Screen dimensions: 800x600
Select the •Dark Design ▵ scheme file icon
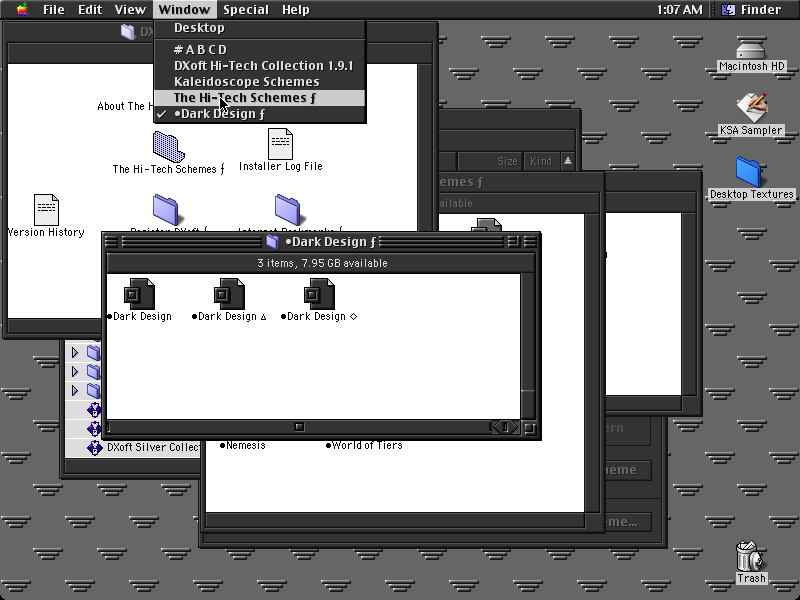point(229,294)
